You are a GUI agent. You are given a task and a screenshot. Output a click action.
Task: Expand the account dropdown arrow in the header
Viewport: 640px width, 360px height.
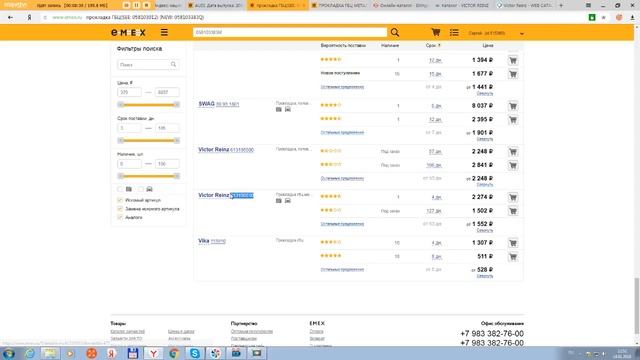(522, 33)
